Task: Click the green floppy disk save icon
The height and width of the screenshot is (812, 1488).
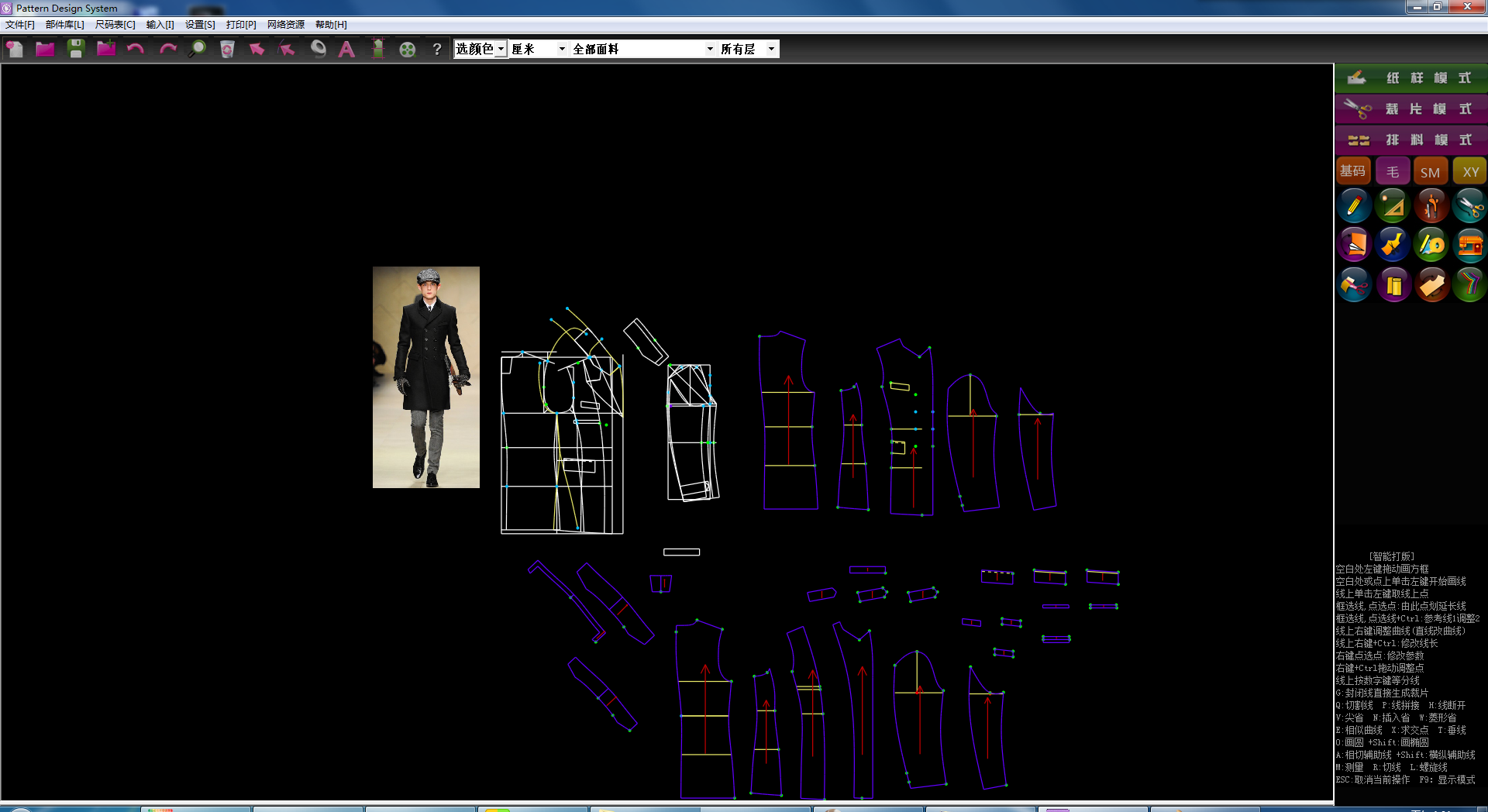Action: [x=75, y=49]
